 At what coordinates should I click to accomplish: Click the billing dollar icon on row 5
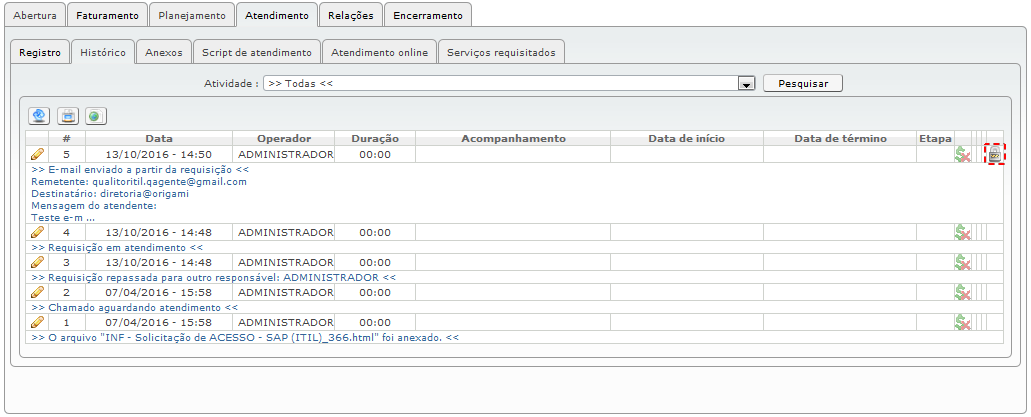(x=963, y=155)
